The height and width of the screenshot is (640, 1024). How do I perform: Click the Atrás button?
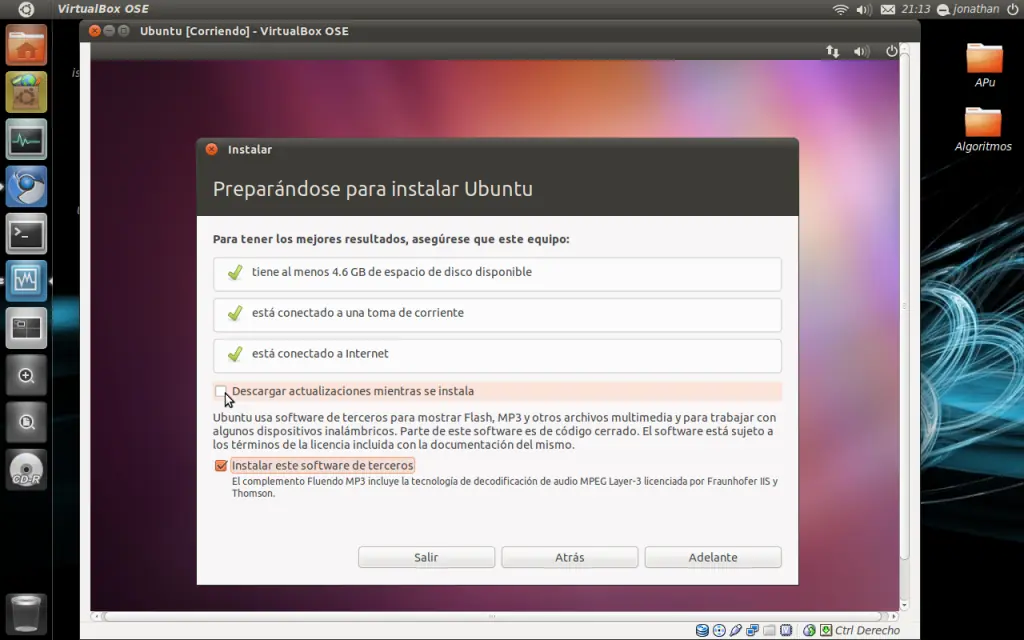click(569, 557)
